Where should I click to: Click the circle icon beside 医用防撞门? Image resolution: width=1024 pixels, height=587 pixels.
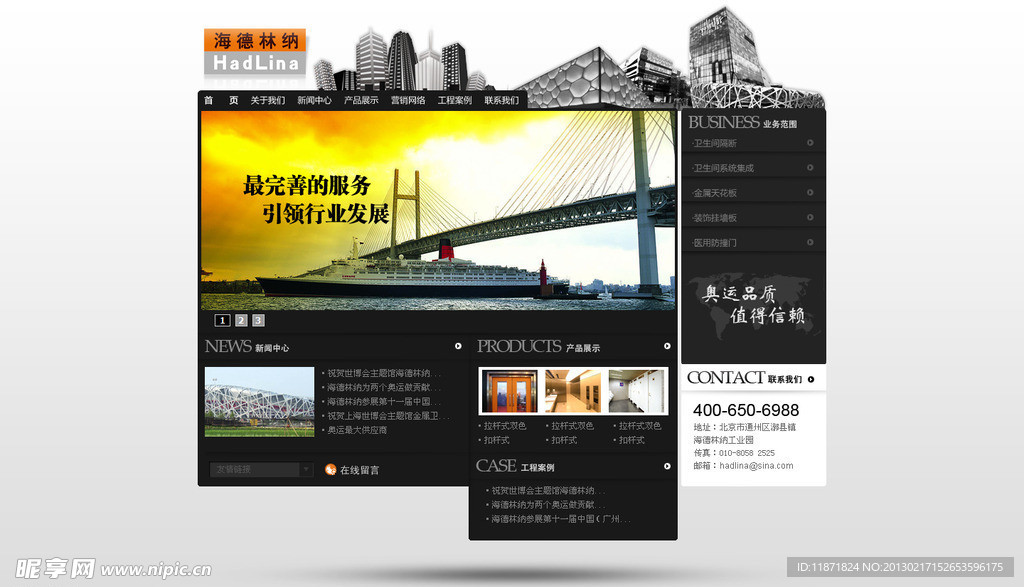(x=810, y=242)
